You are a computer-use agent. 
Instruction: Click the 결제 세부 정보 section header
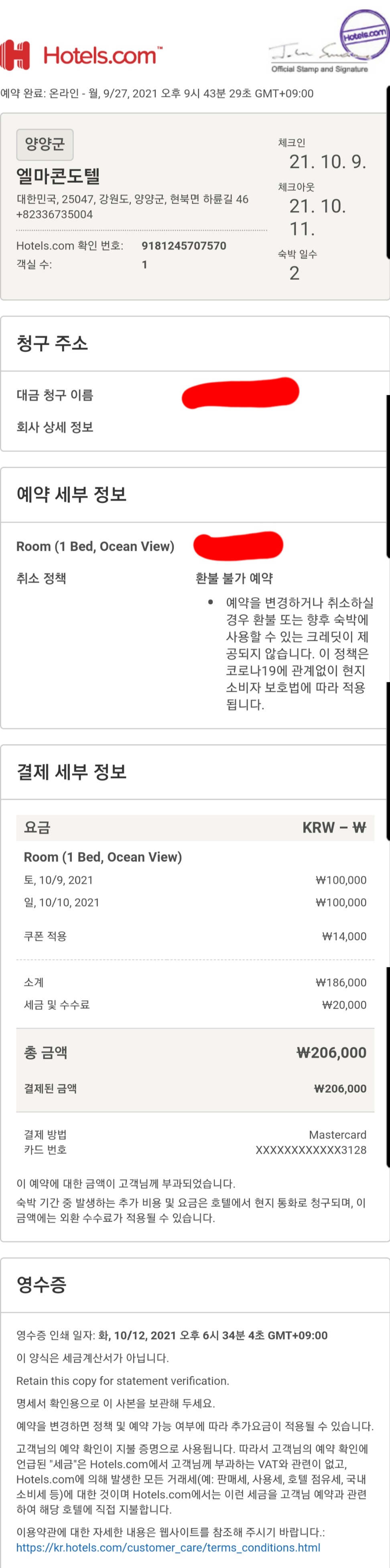pyautogui.click(x=71, y=771)
